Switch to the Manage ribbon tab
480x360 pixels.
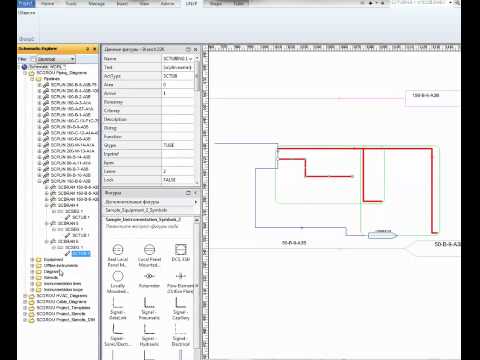coord(97,4)
